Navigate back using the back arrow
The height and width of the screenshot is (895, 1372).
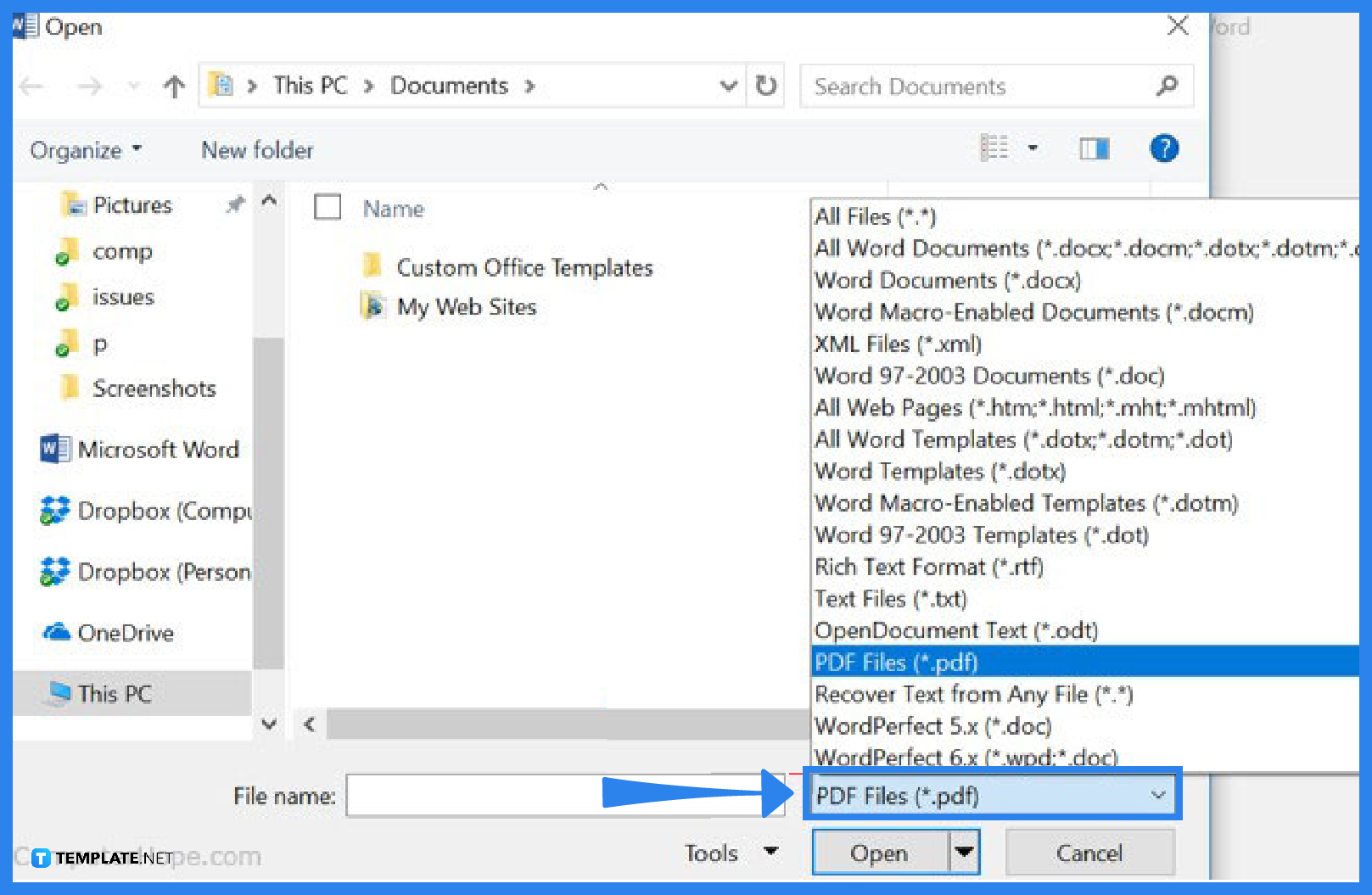pyautogui.click(x=30, y=86)
